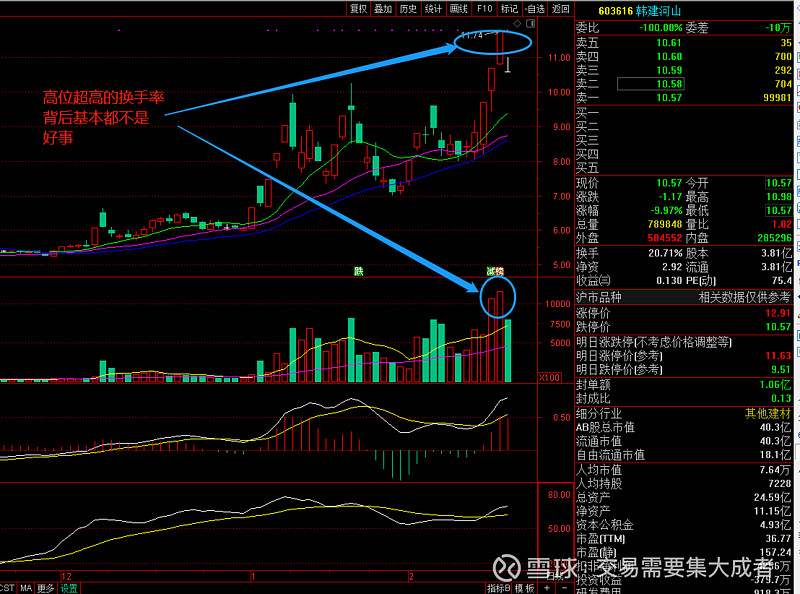Add stock via -自选 button
800x594 pixels.
(x=535, y=8)
